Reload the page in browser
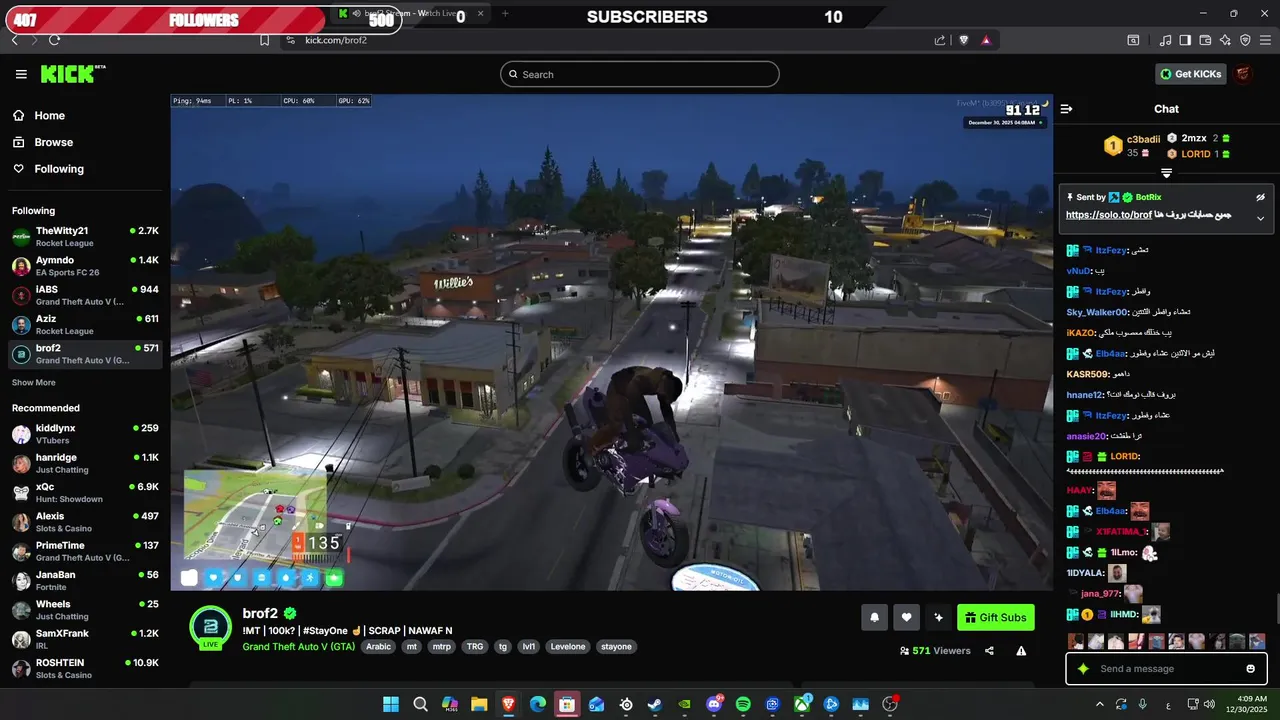The width and height of the screenshot is (1280, 720). (x=54, y=40)
